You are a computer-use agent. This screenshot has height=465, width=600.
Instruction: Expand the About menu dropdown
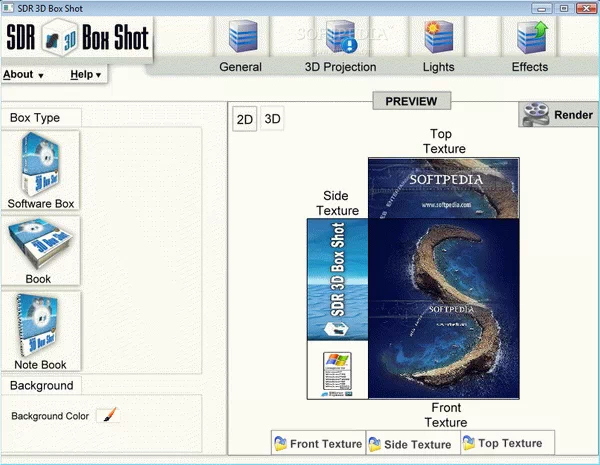point(24,75)
